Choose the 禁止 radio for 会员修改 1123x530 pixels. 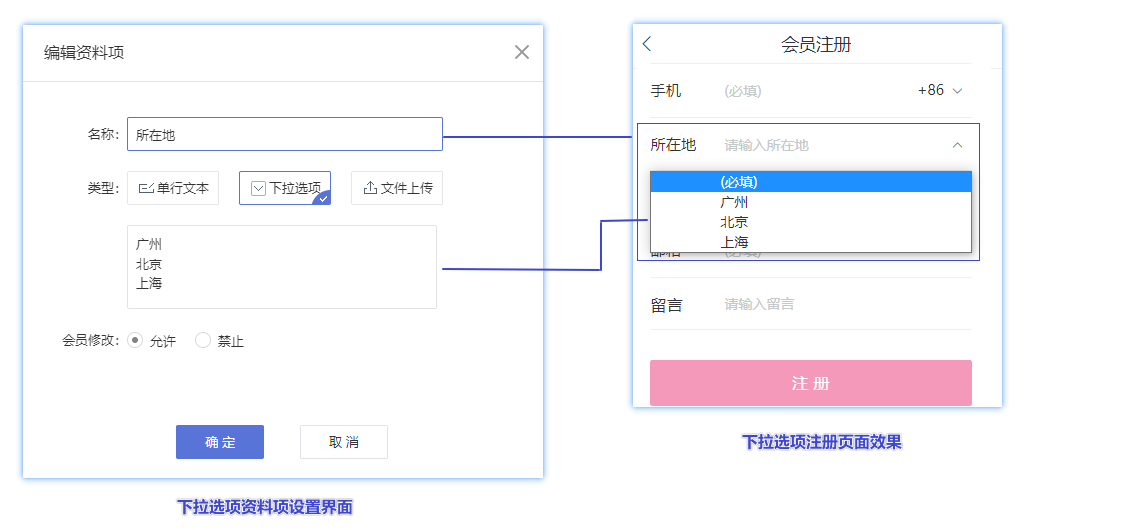tap(203, 340)
